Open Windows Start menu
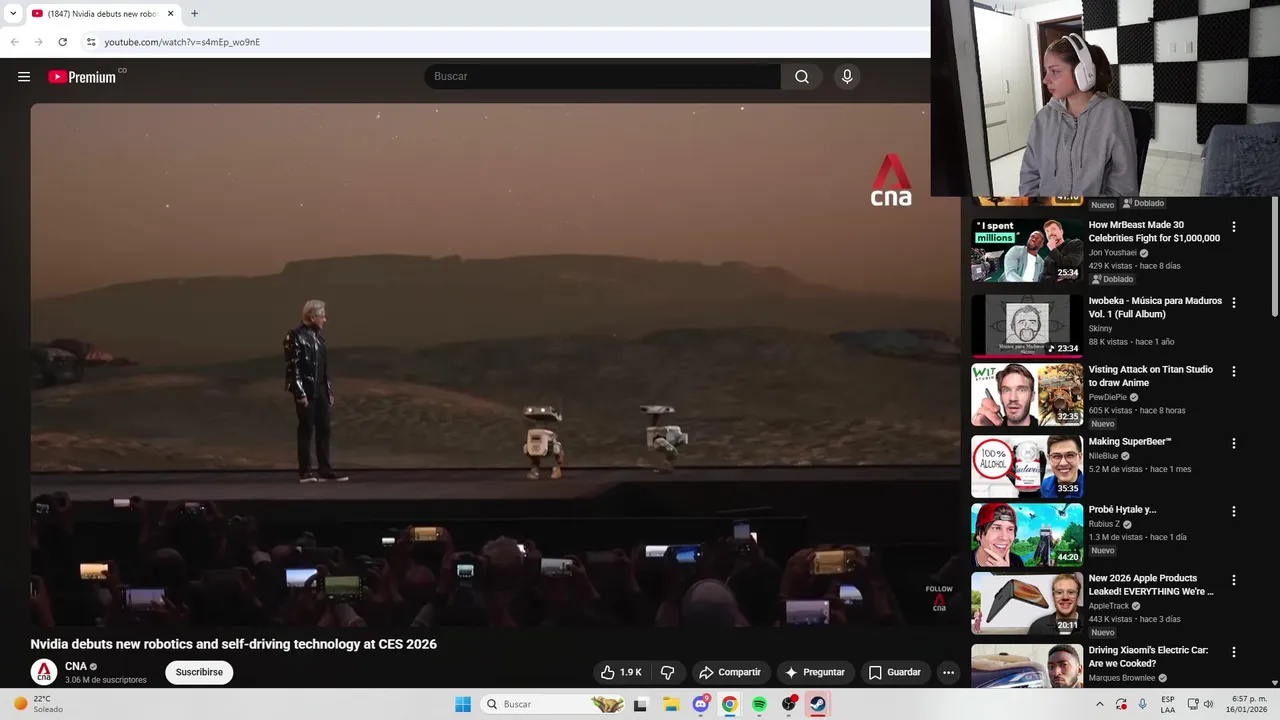Viewport: 1280px width, 720px height. tap(463, 704)
